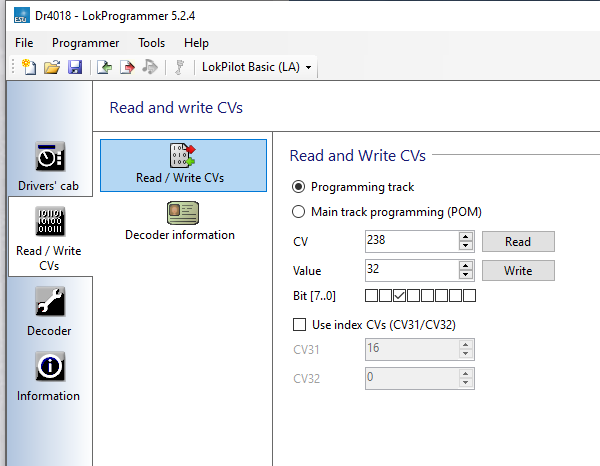Click the toolbar grip handle at left
The image size is (600, 466).
[x=13, y=67]
